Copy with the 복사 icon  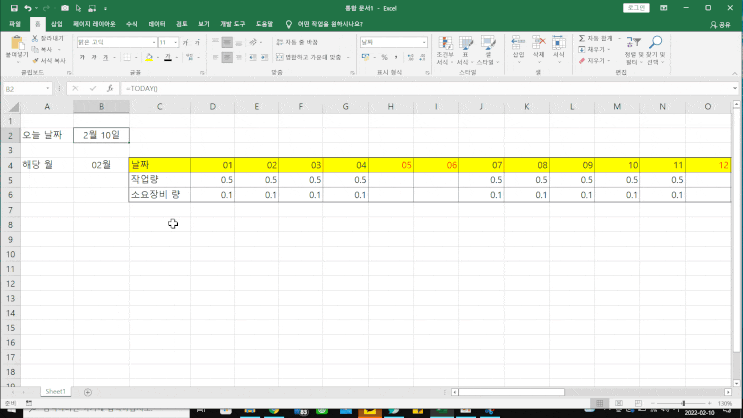tap(35, 49)
